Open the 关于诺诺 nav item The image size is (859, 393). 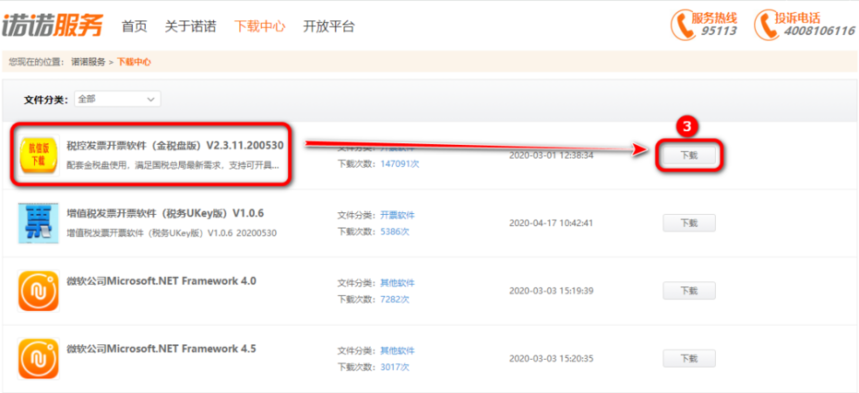click(190, 26)
